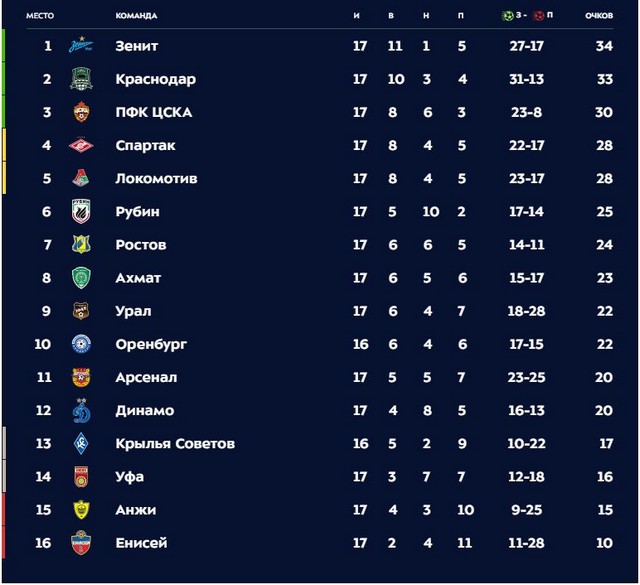The width and height of the screenshot is (640, 585).
Task: Click the Rostov club emblem
Action: (81, 244)
